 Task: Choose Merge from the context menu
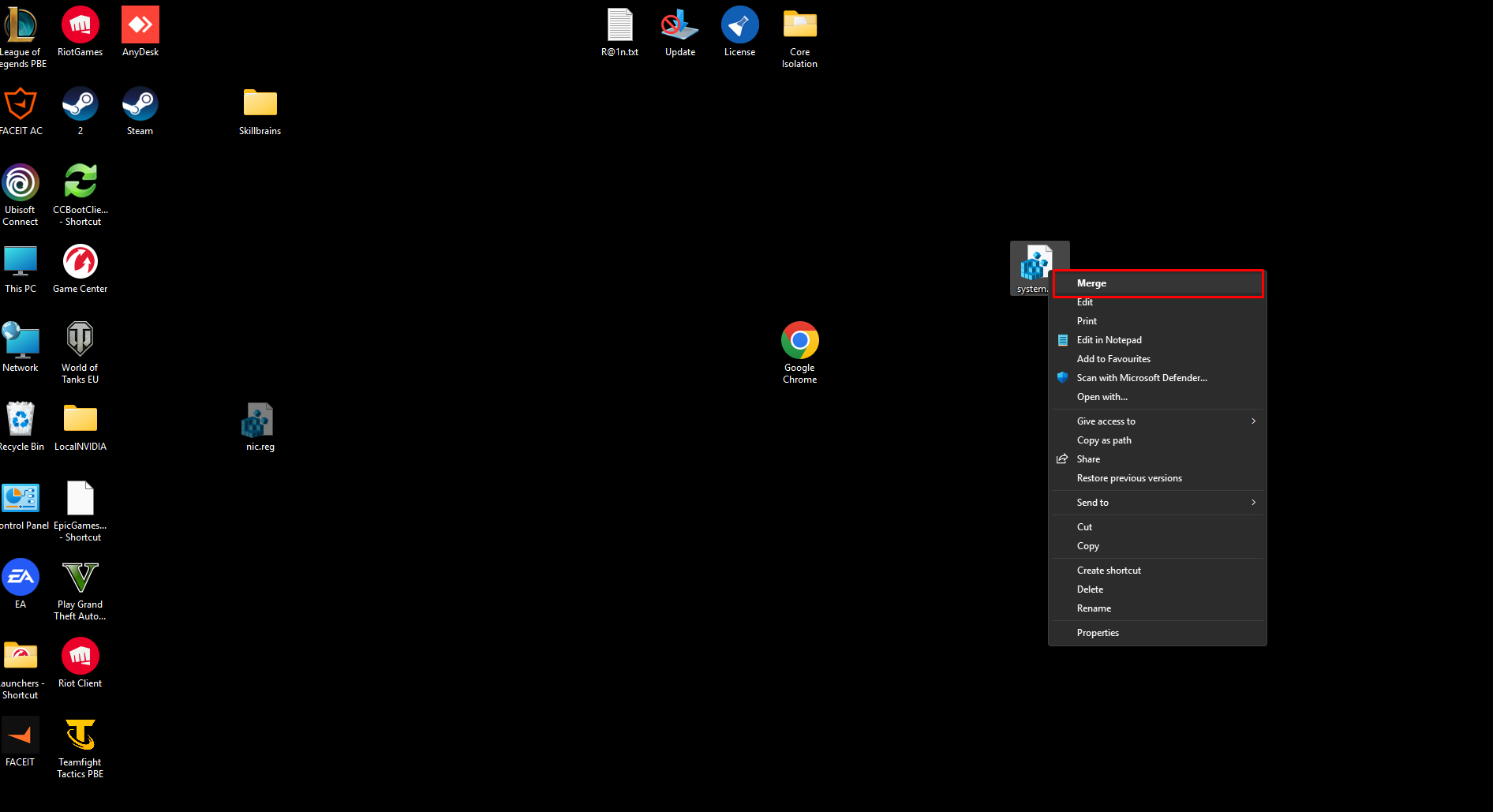click(1158, 283)
